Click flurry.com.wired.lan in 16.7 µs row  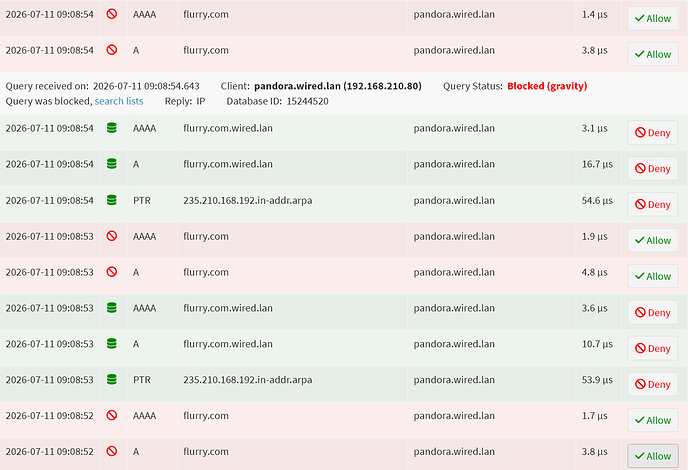(x=228, y=164)
